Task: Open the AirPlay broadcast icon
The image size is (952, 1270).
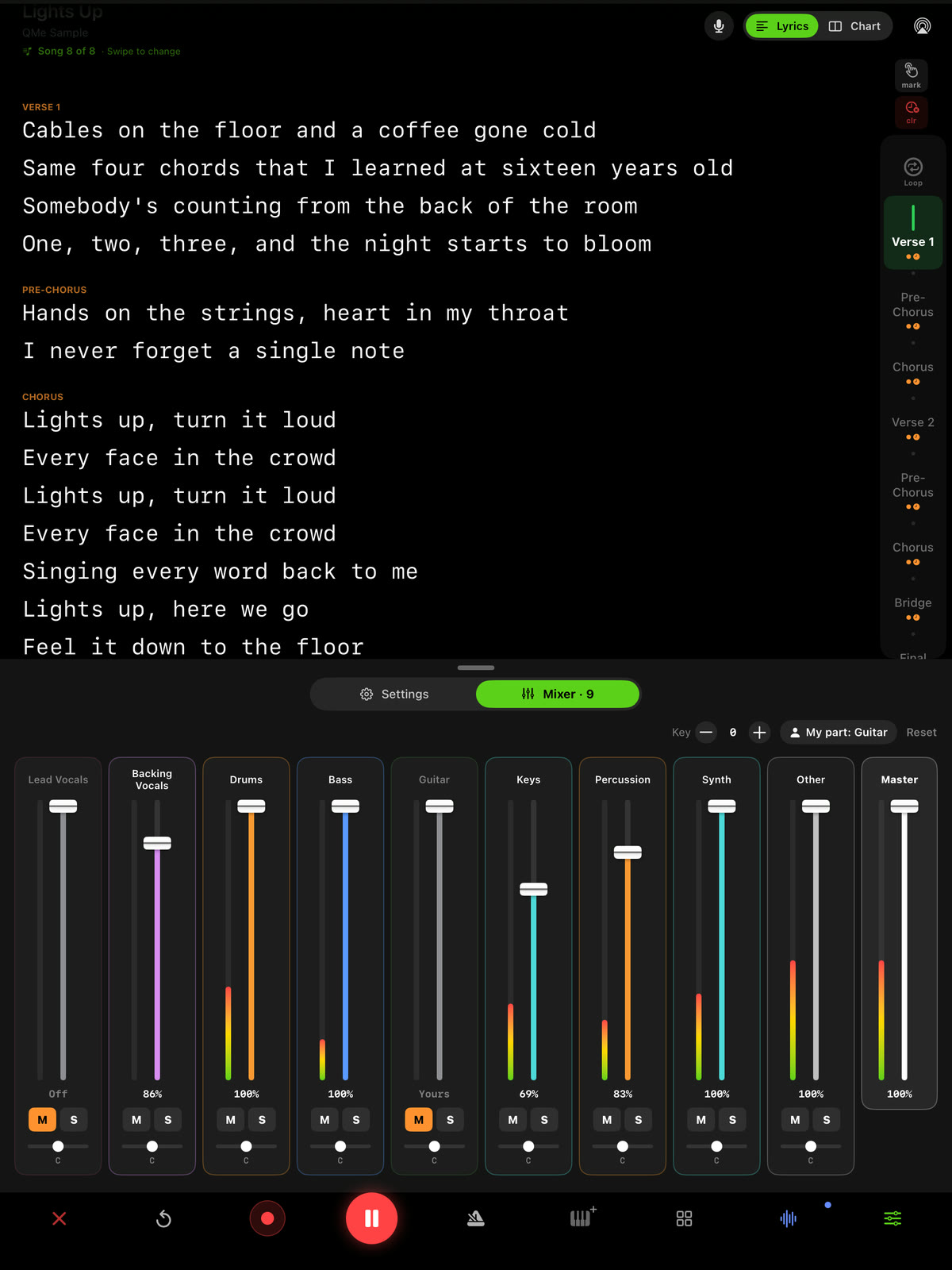Action: pyautogui.click(x=922, y=26)
